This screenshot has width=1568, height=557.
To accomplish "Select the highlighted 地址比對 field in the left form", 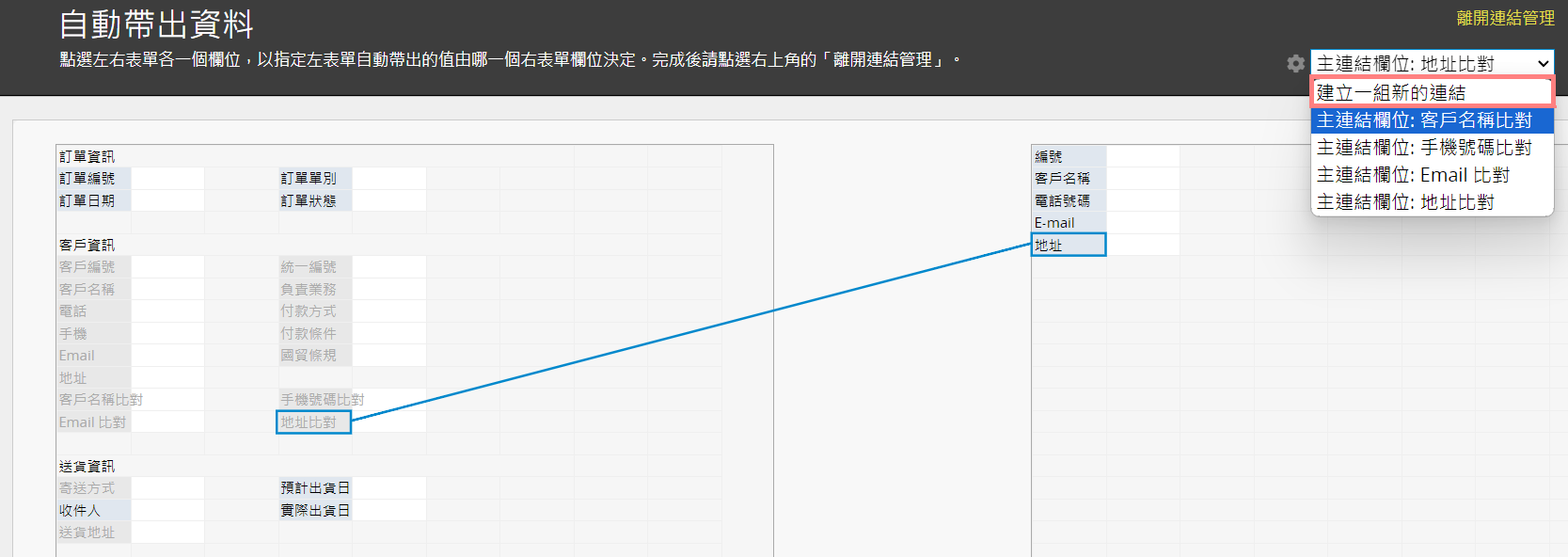I will pos(313,422).
